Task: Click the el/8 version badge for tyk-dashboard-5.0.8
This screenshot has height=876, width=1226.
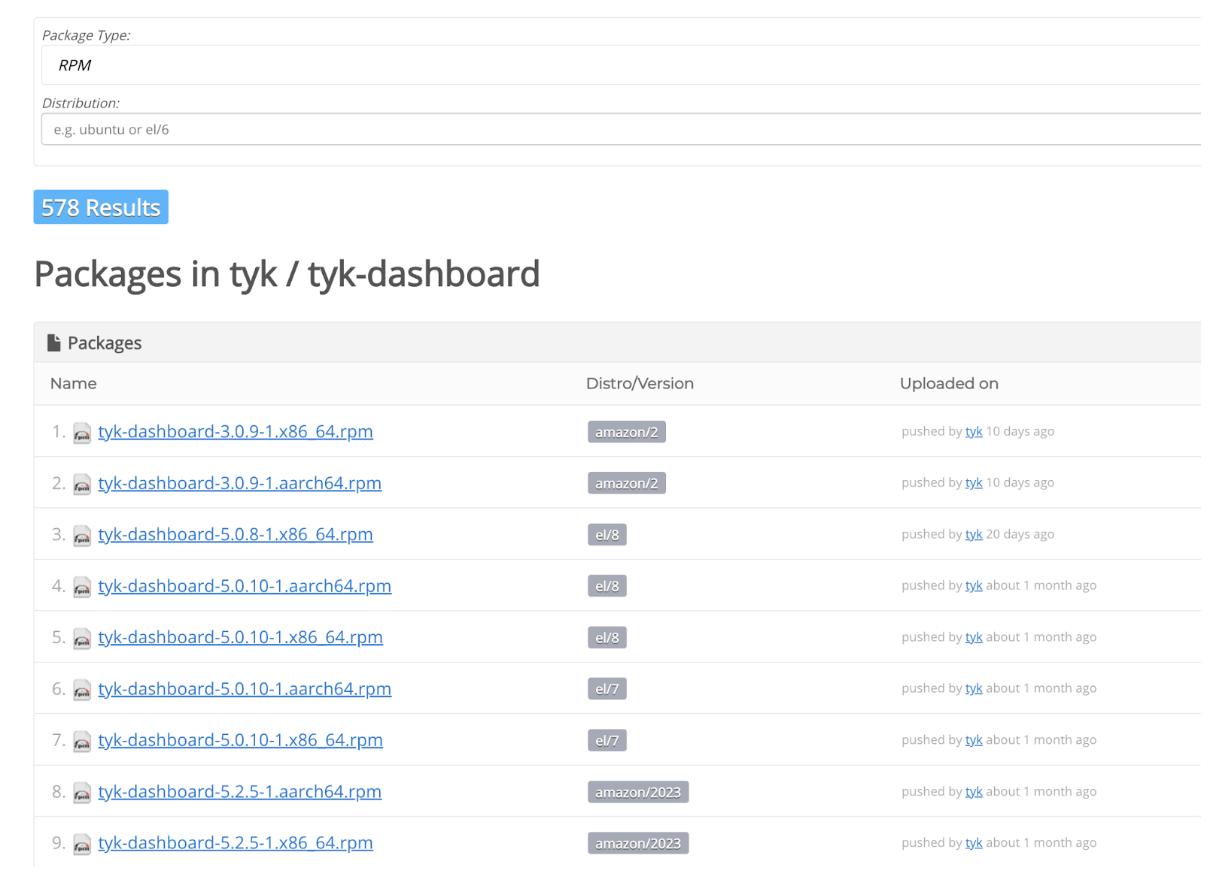Action: pyautogui.click(x=608, y=534)
